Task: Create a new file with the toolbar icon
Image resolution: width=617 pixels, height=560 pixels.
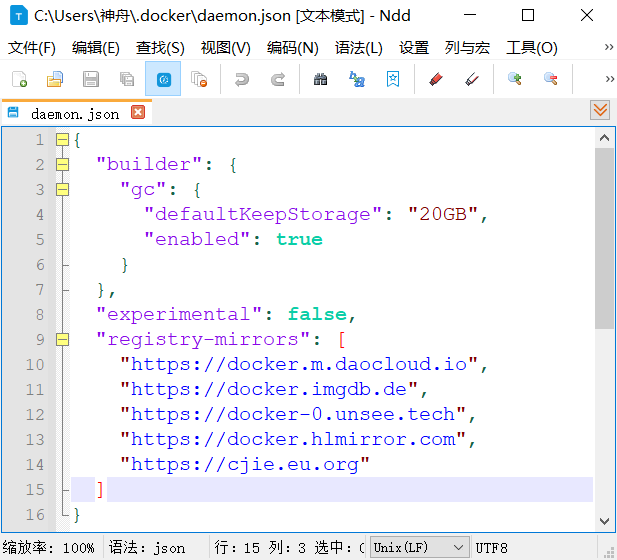Action: (19, 79)
